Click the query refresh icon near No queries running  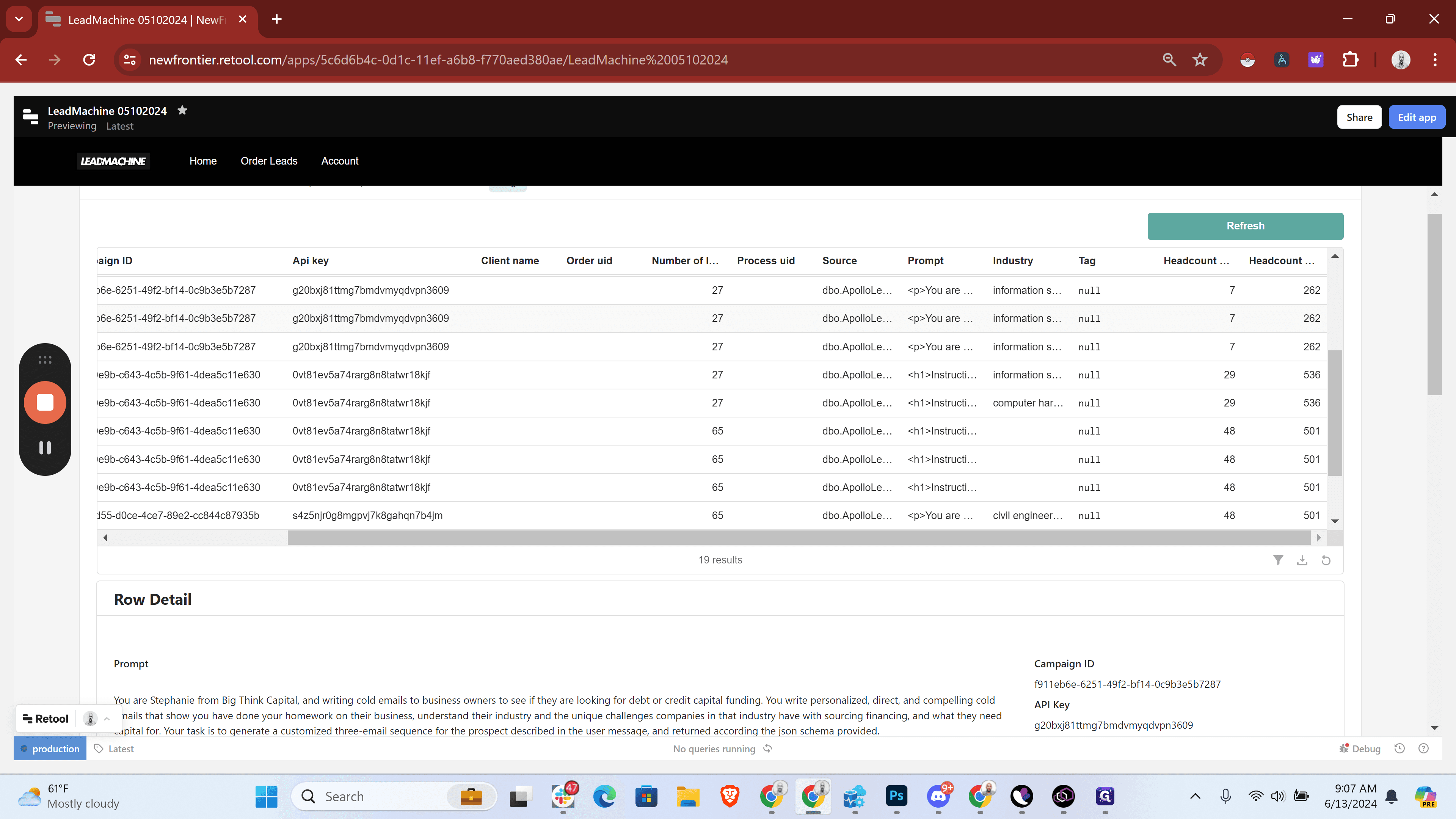(x=767, y=748)
